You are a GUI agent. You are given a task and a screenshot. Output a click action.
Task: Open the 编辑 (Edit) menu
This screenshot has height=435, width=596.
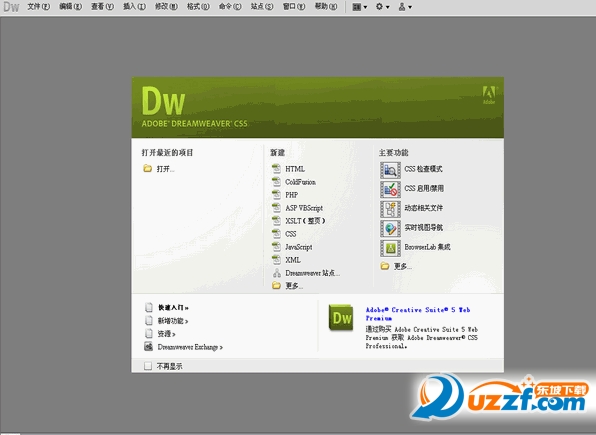point(70,6)
